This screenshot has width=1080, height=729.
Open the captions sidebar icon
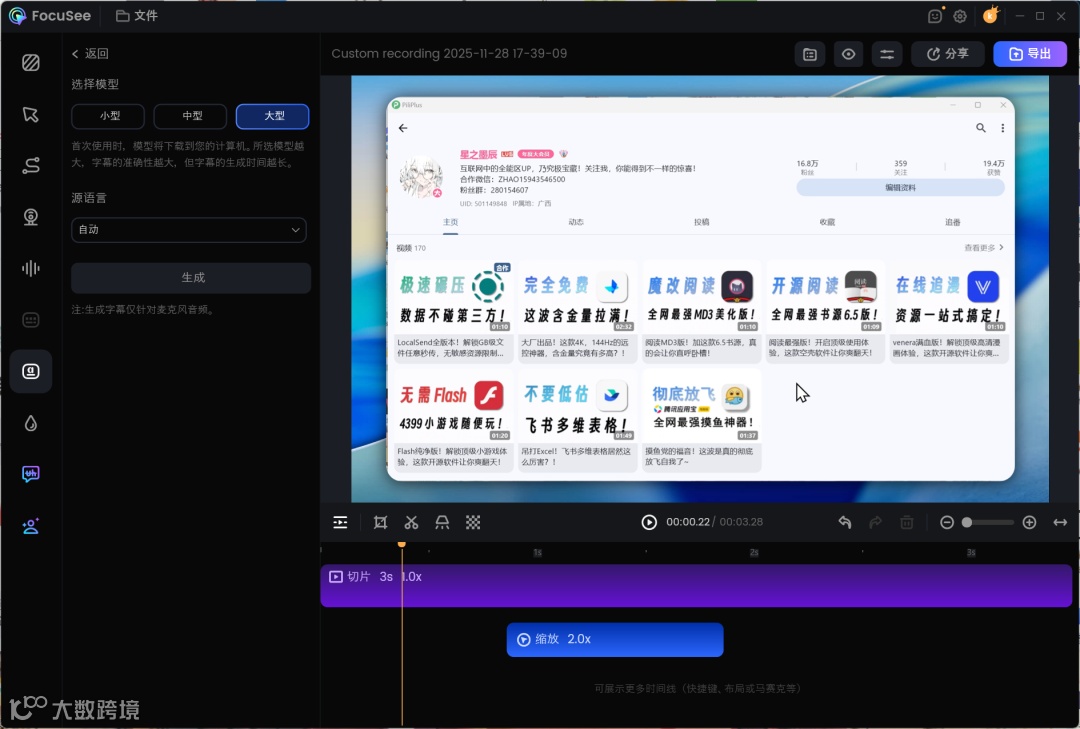(30, 371)
